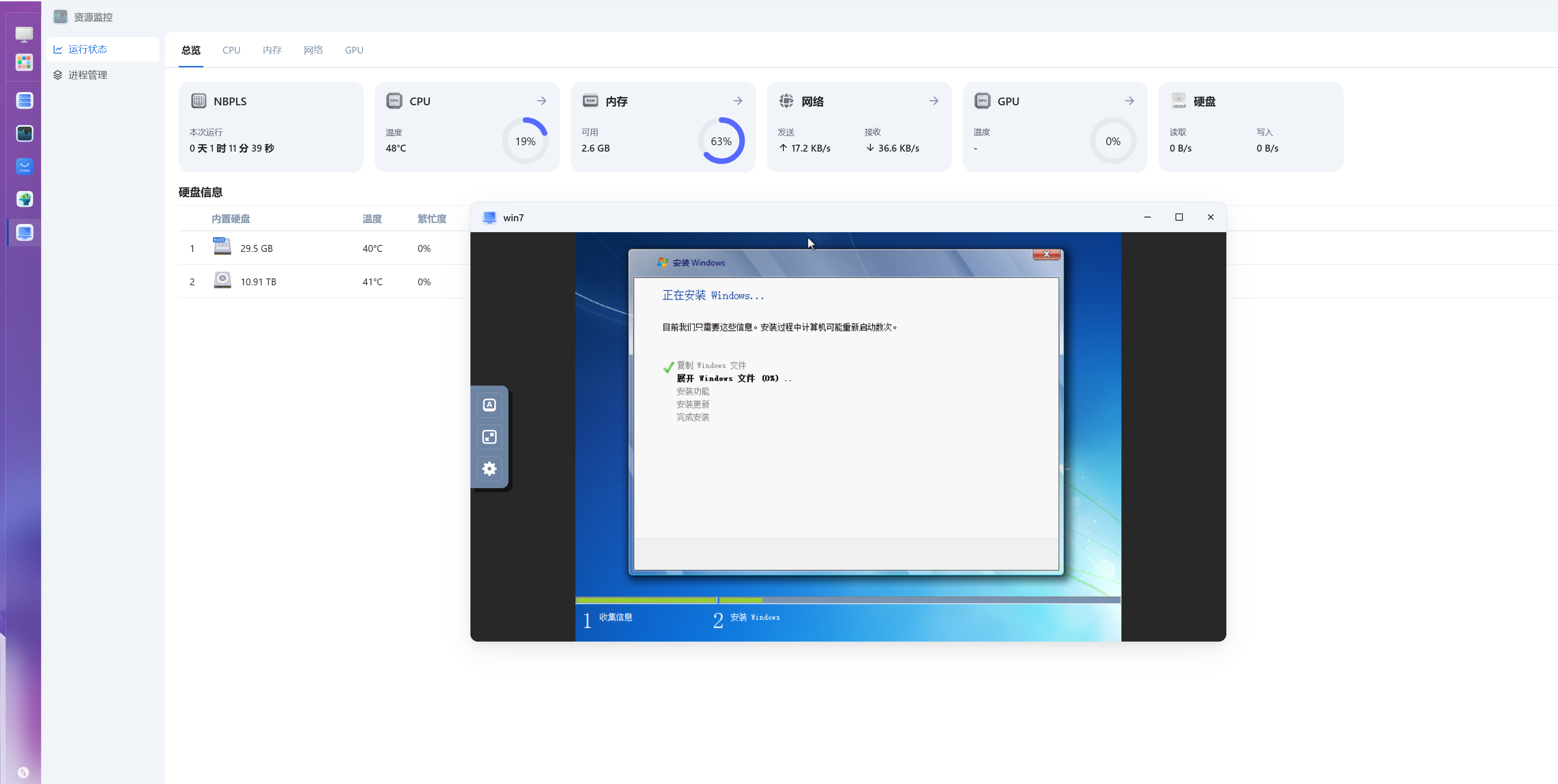The height and width of the screenshot is (784, 1558).
Task: Click the 繁忙度 column header
Action: (x=432, y=219)
